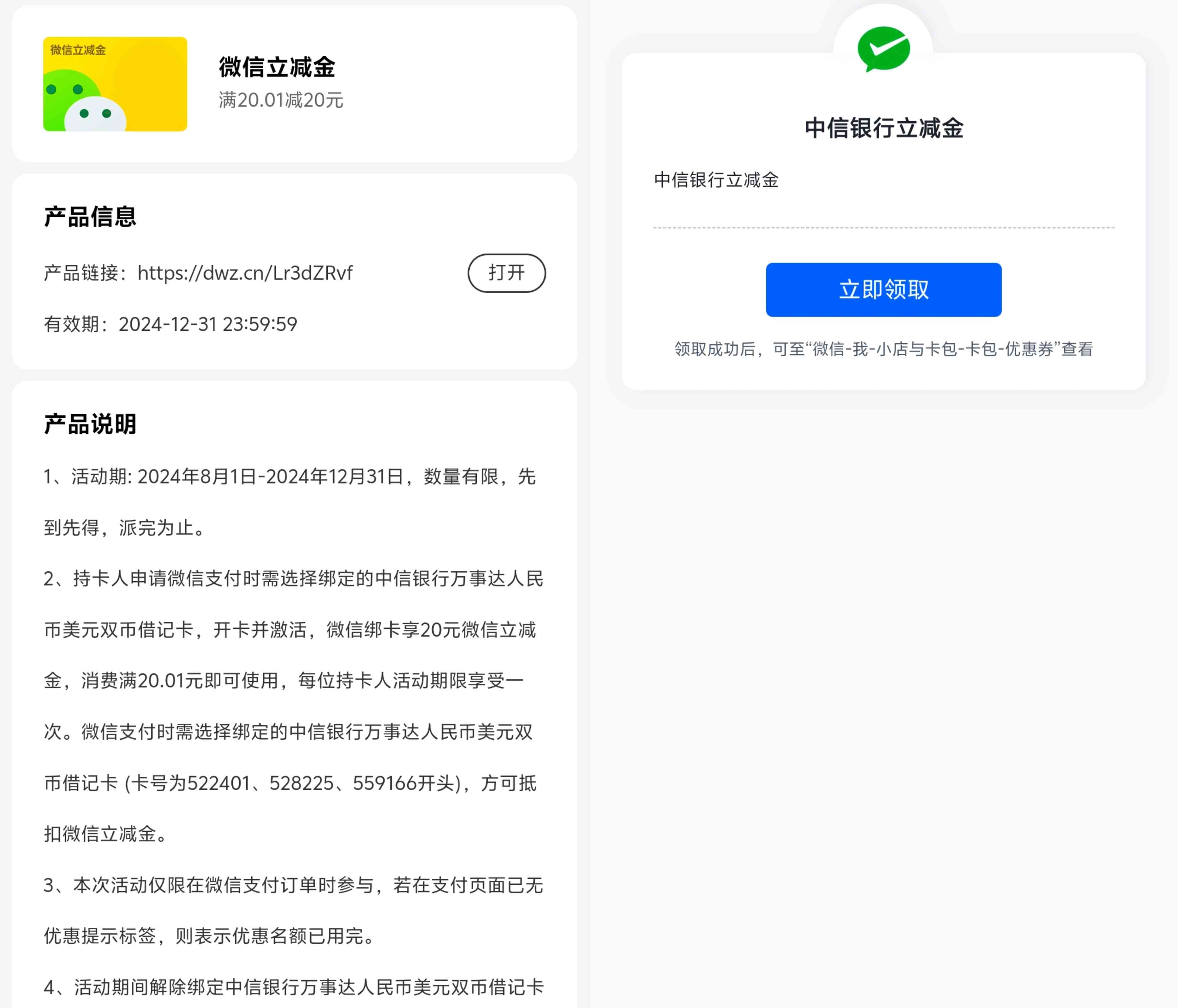This screenshot has height=1008, width=1178.
Task: Click the line starting with 币美元双币借记卡，开卡并激活
Action: coord(290,630)
